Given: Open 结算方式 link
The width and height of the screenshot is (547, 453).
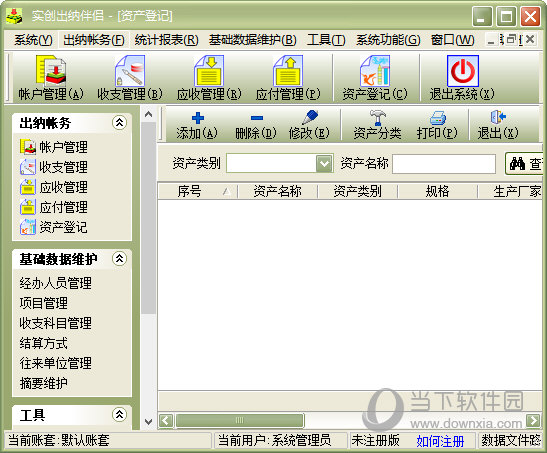Looking at the screenshot, I should click(x=44, y=343).
